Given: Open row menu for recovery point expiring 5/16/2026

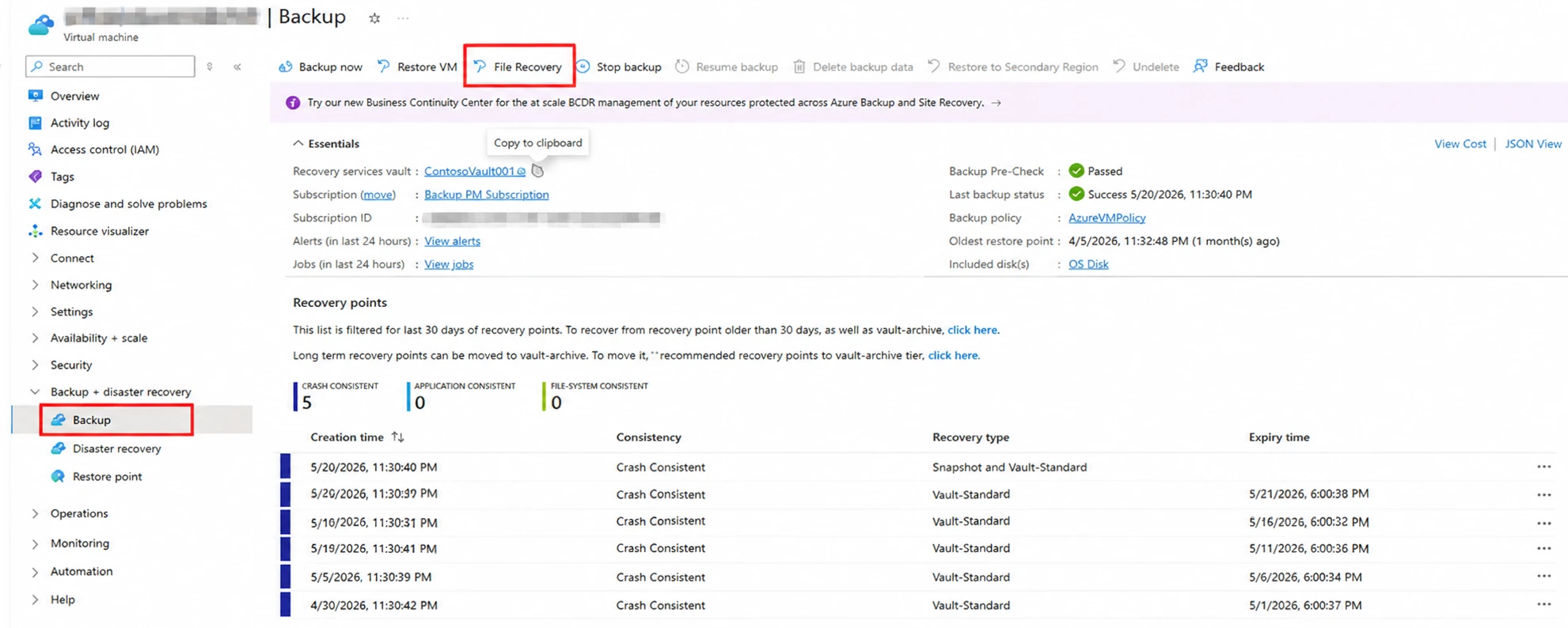Looking at the screenshot, I should pos(1543,522).
